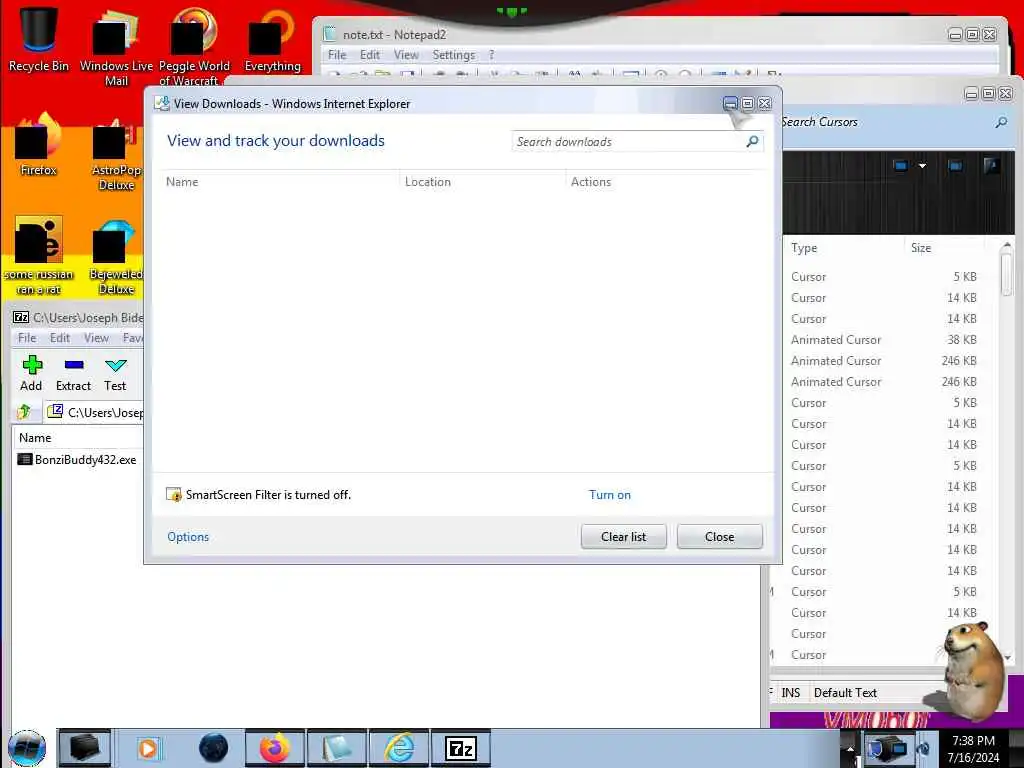Sort downloads by Name column
This screenshot has height=768, width=1024.
[281, 182]
